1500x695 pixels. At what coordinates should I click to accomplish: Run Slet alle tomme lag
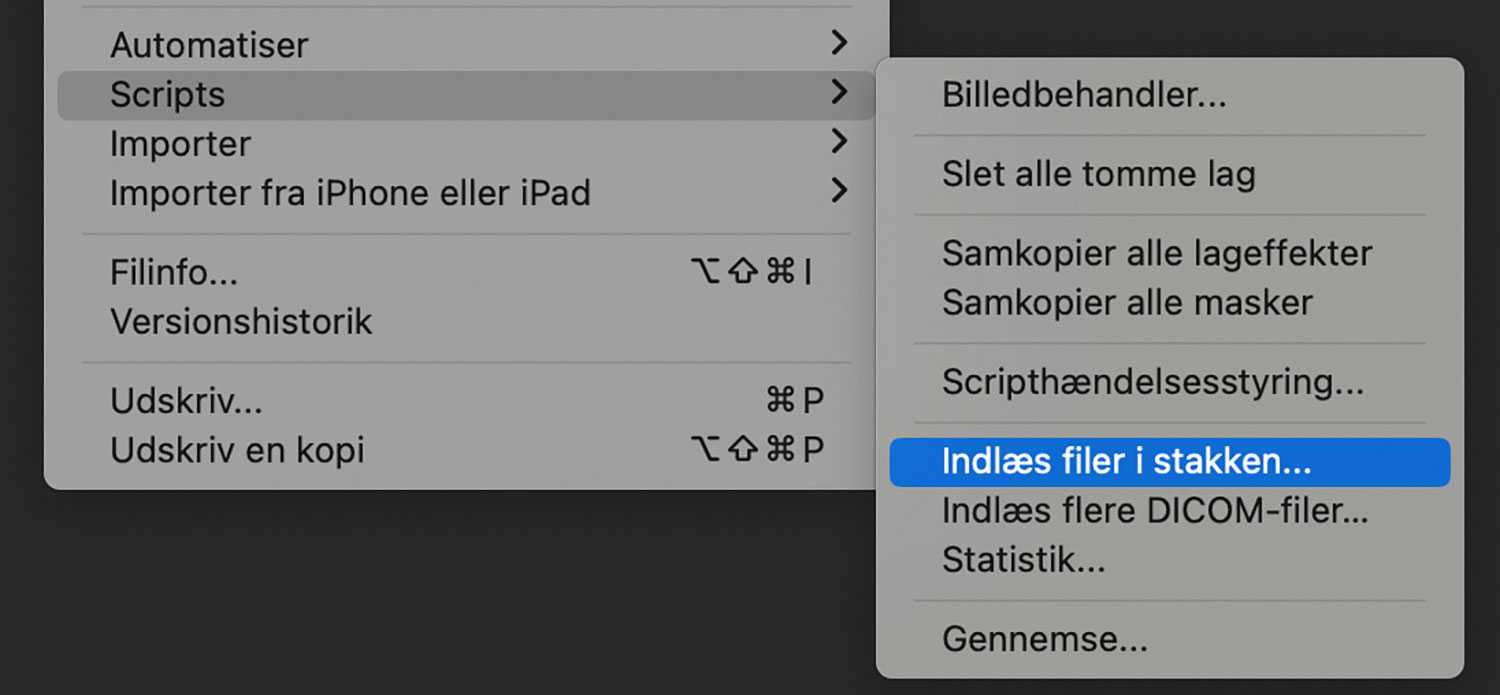coord(1098,174)
